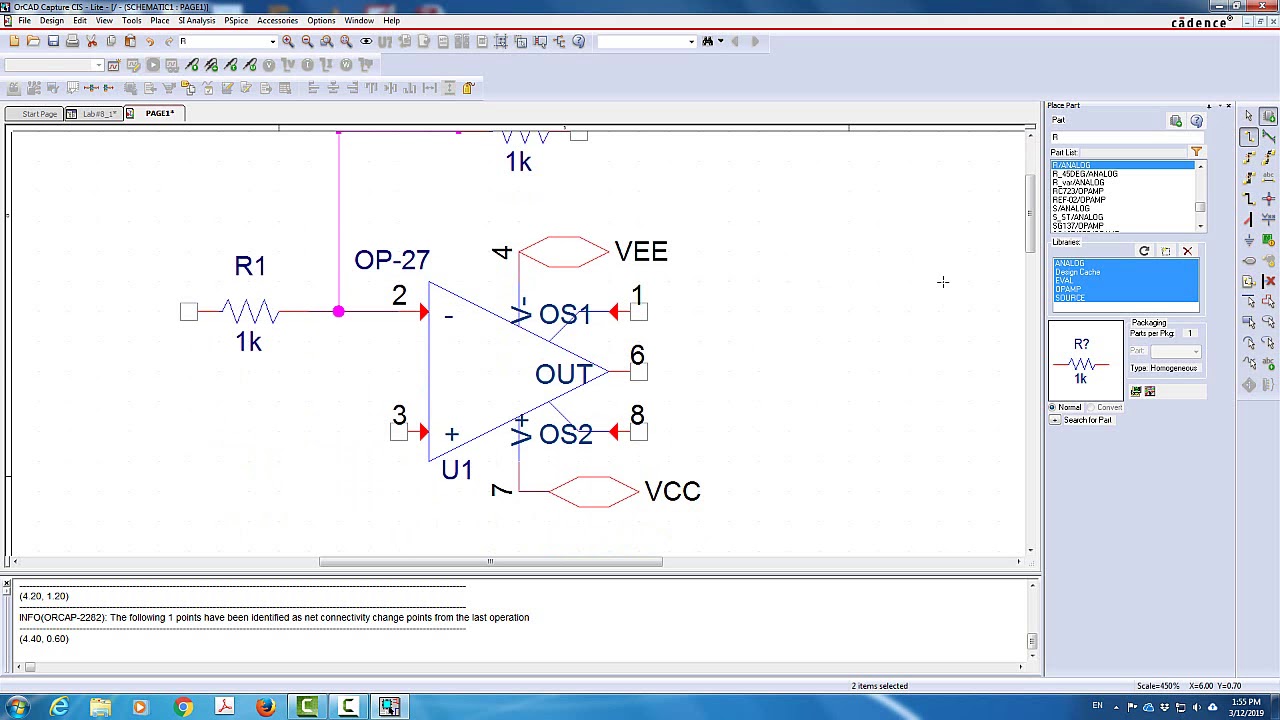Click the Zoom Out magnifier icon
The image size is (1280, 720).
click(307, 41)
